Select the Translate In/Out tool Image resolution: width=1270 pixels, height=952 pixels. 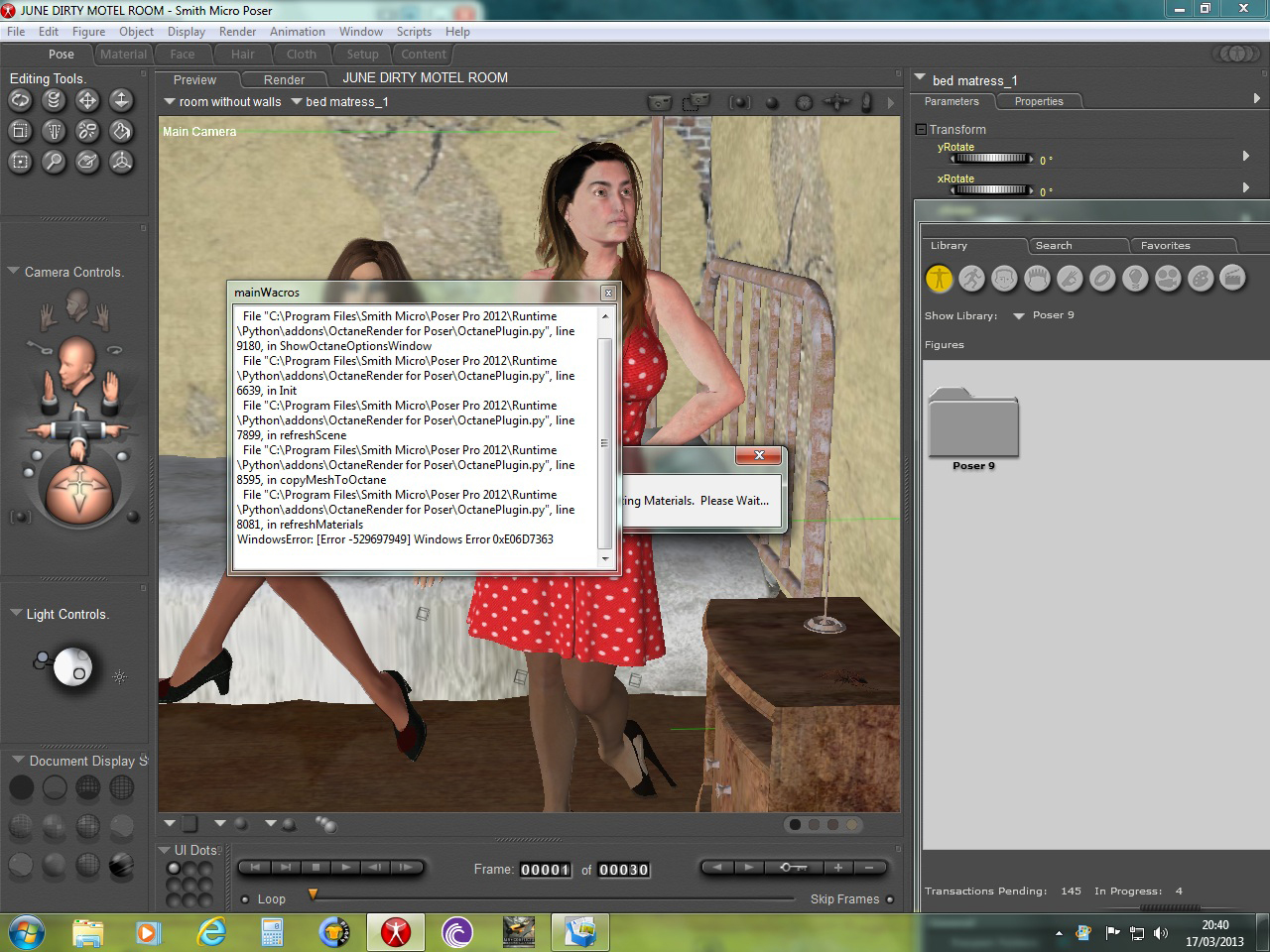coord(121,99)
